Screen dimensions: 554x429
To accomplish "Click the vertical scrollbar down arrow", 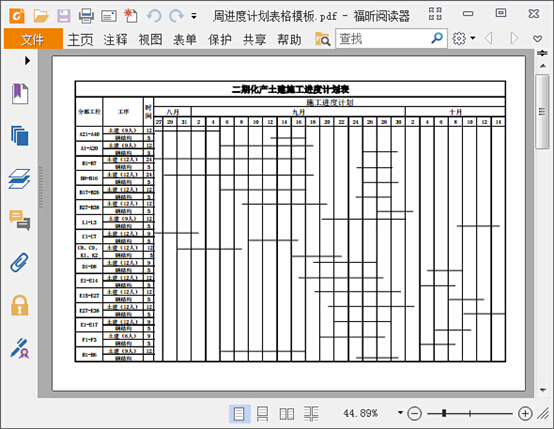I will point(543,390).
